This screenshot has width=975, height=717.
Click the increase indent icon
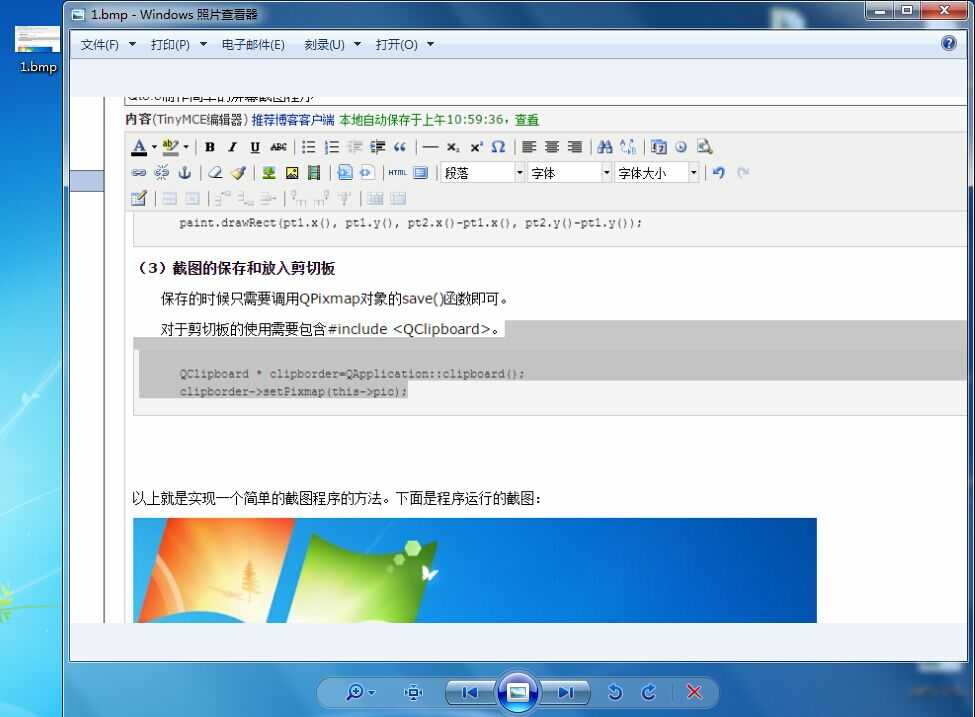point(377,147)
